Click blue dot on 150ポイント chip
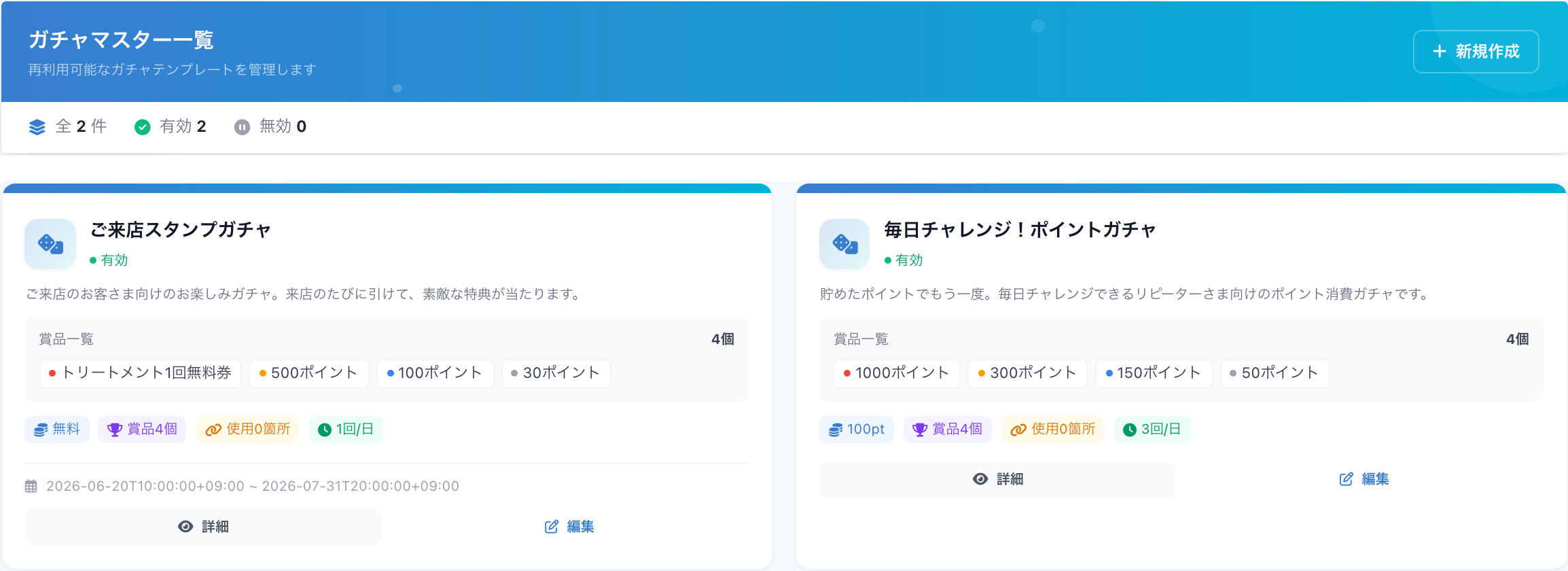 point(1109,373)
